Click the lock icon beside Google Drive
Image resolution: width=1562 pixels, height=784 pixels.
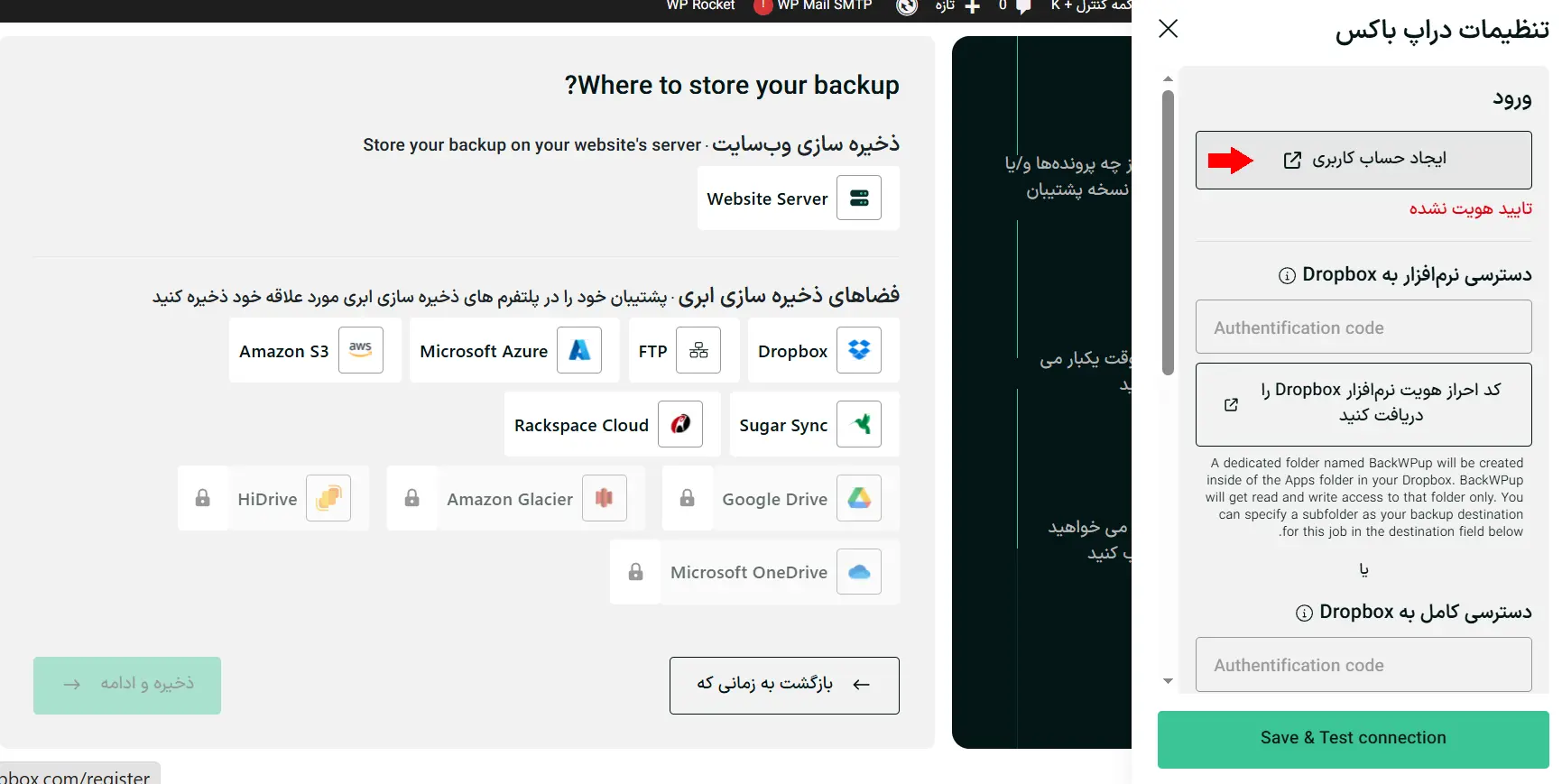[x=688, y=498]
